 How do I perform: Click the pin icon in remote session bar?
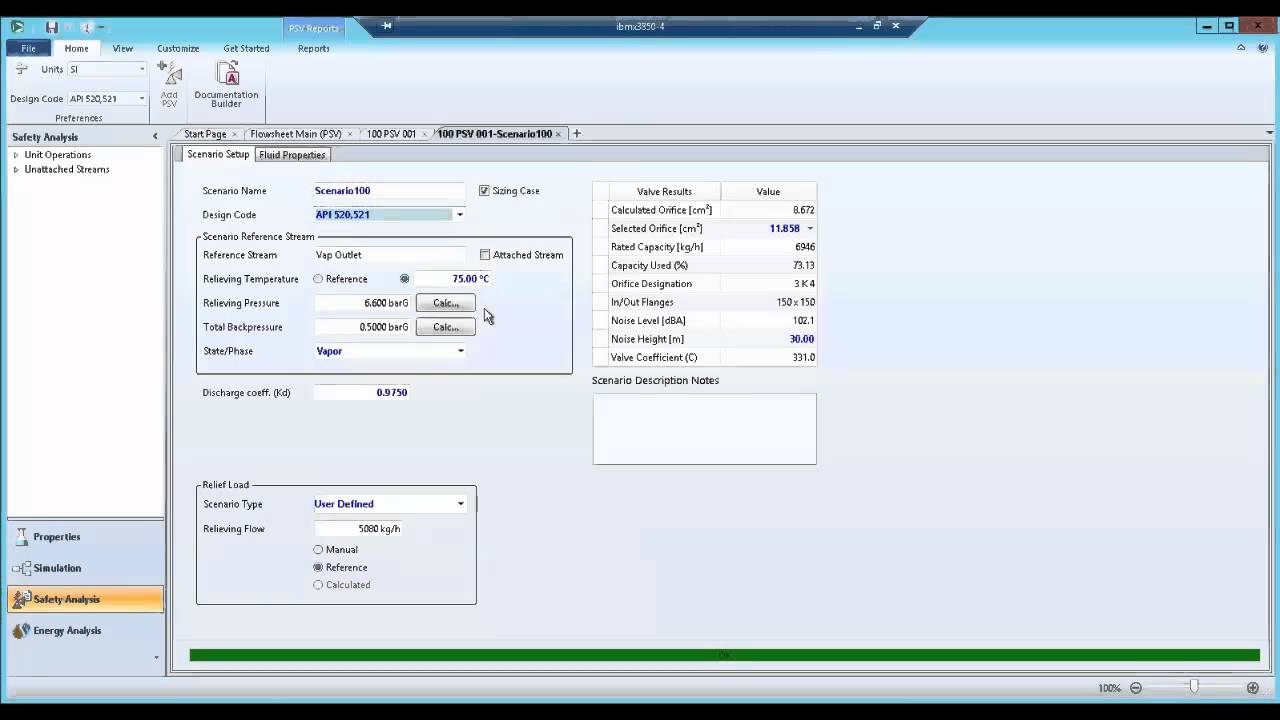[x=387, y=26]
